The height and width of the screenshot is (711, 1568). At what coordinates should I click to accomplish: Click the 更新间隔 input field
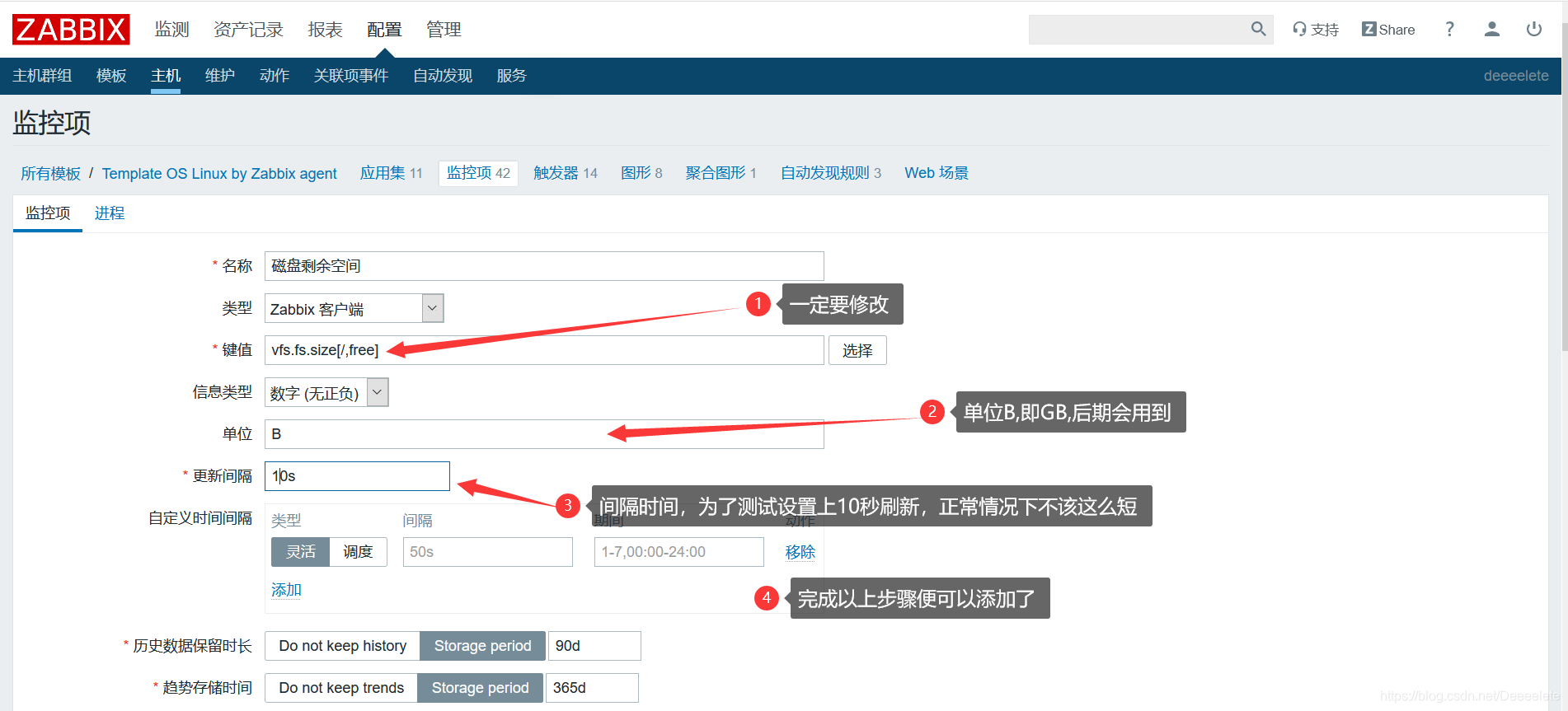[x=357, y=476]
